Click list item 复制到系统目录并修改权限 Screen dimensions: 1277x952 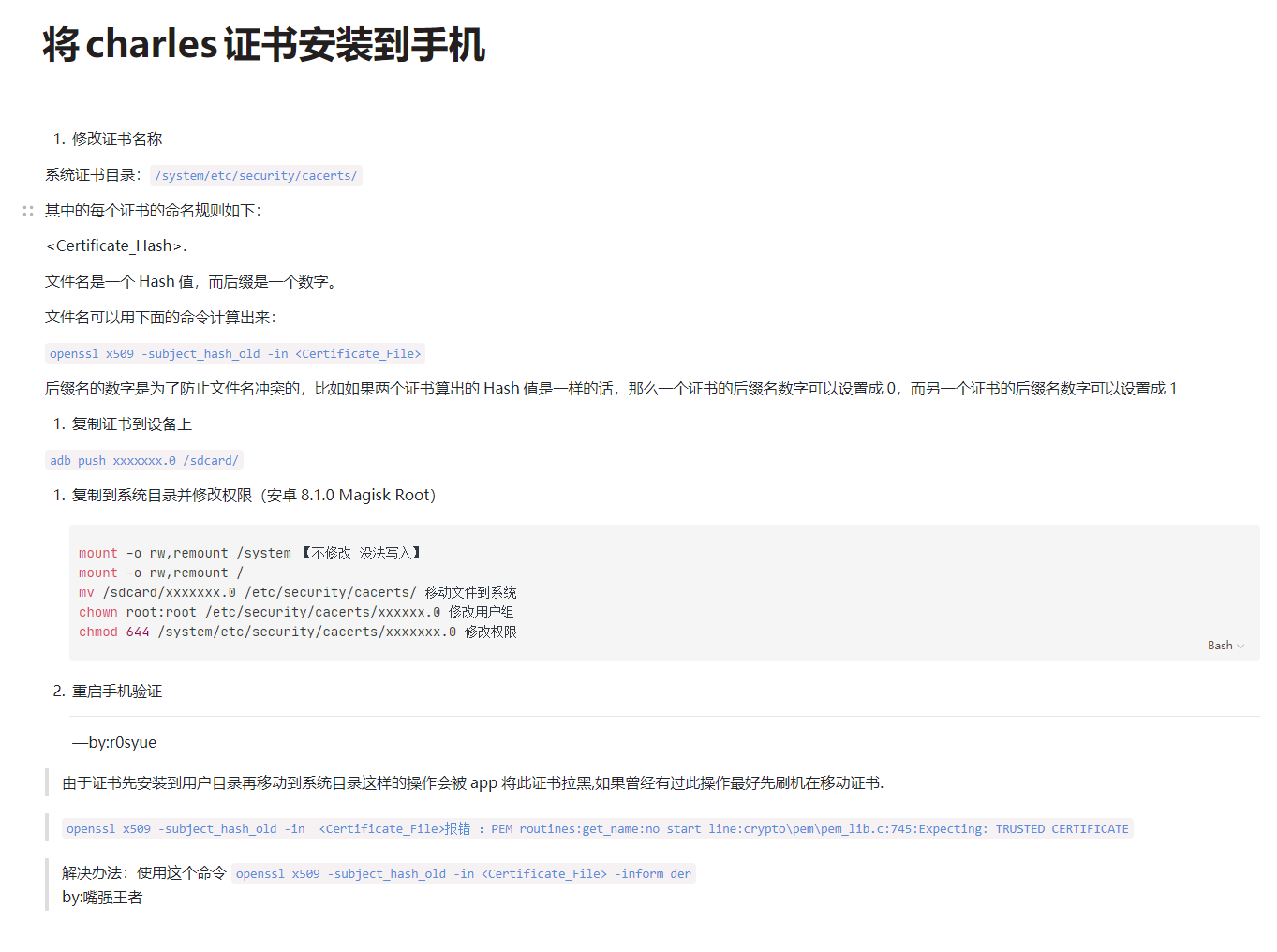point(254,496)
